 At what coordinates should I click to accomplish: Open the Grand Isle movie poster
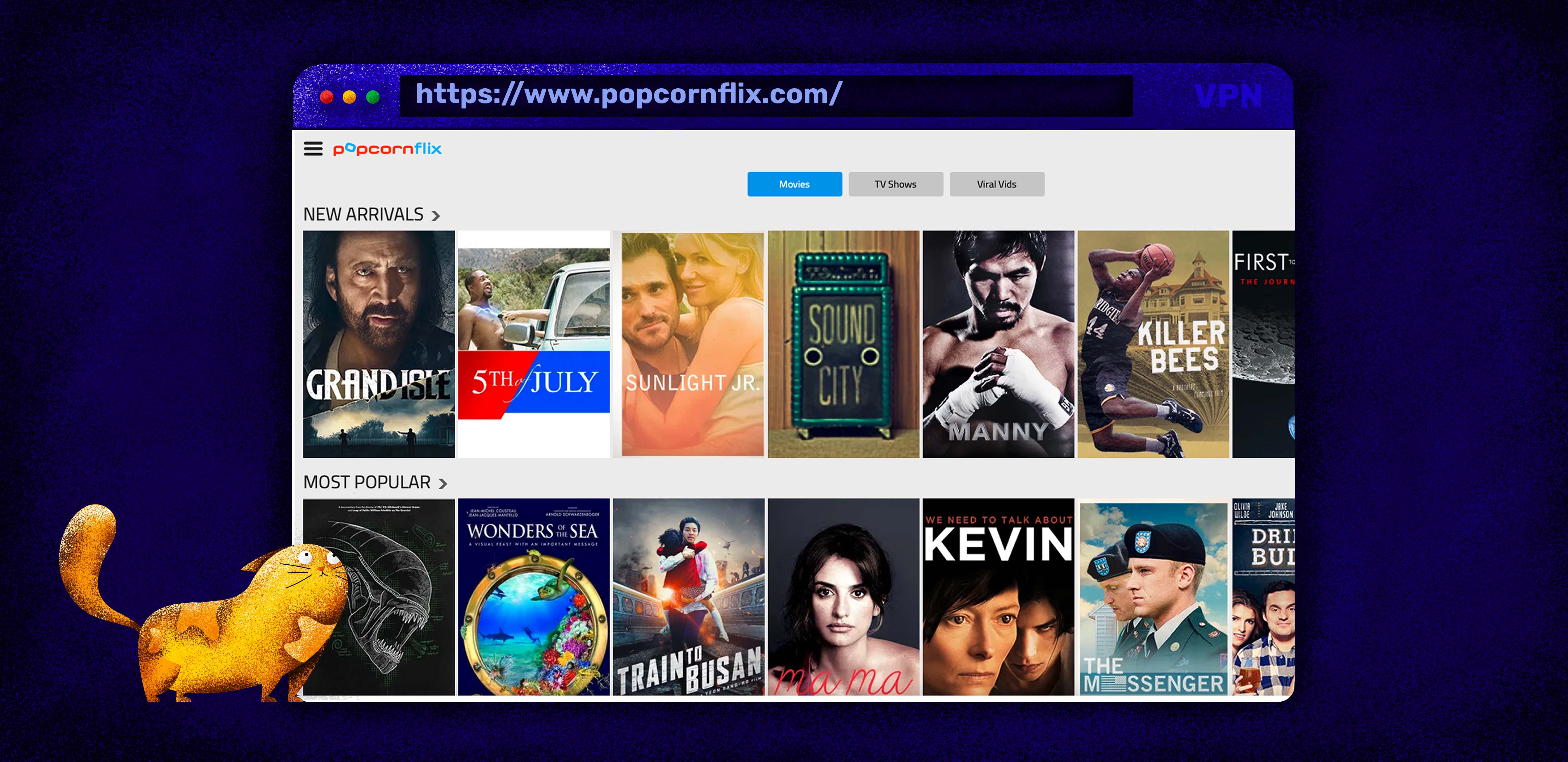pyautogui.click(x=379, y=344)
